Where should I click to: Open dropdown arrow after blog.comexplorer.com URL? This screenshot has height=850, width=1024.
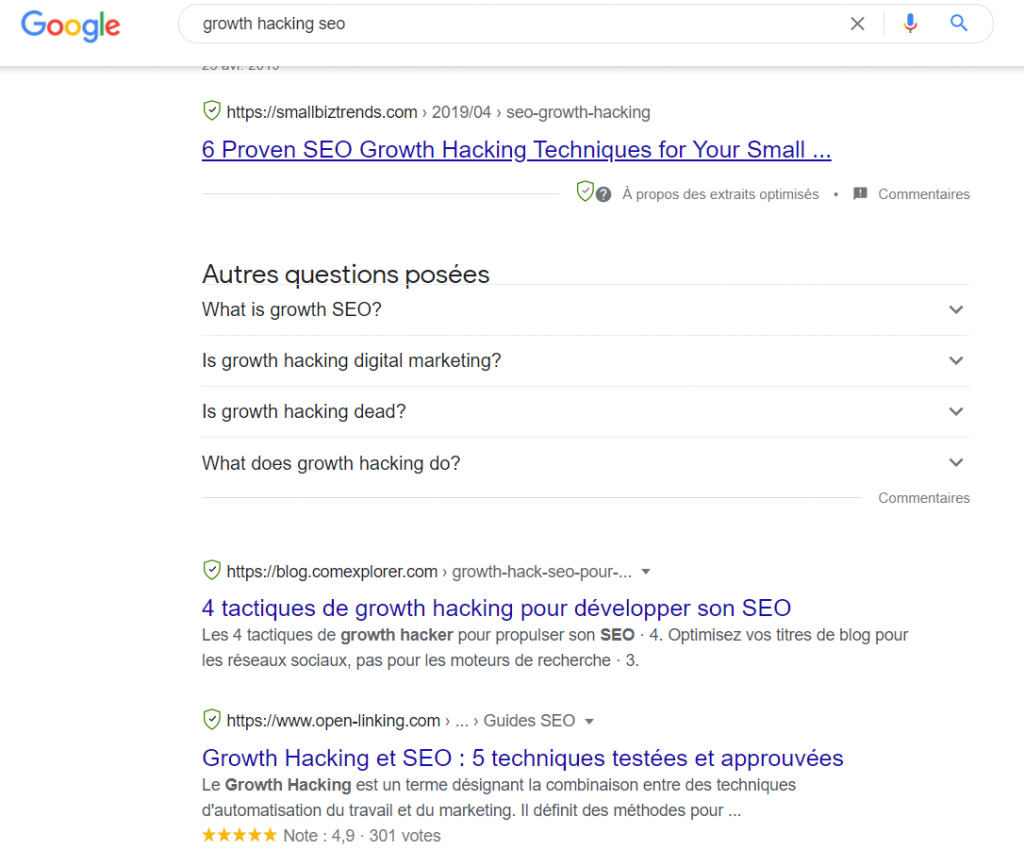(x=646, y=572)
